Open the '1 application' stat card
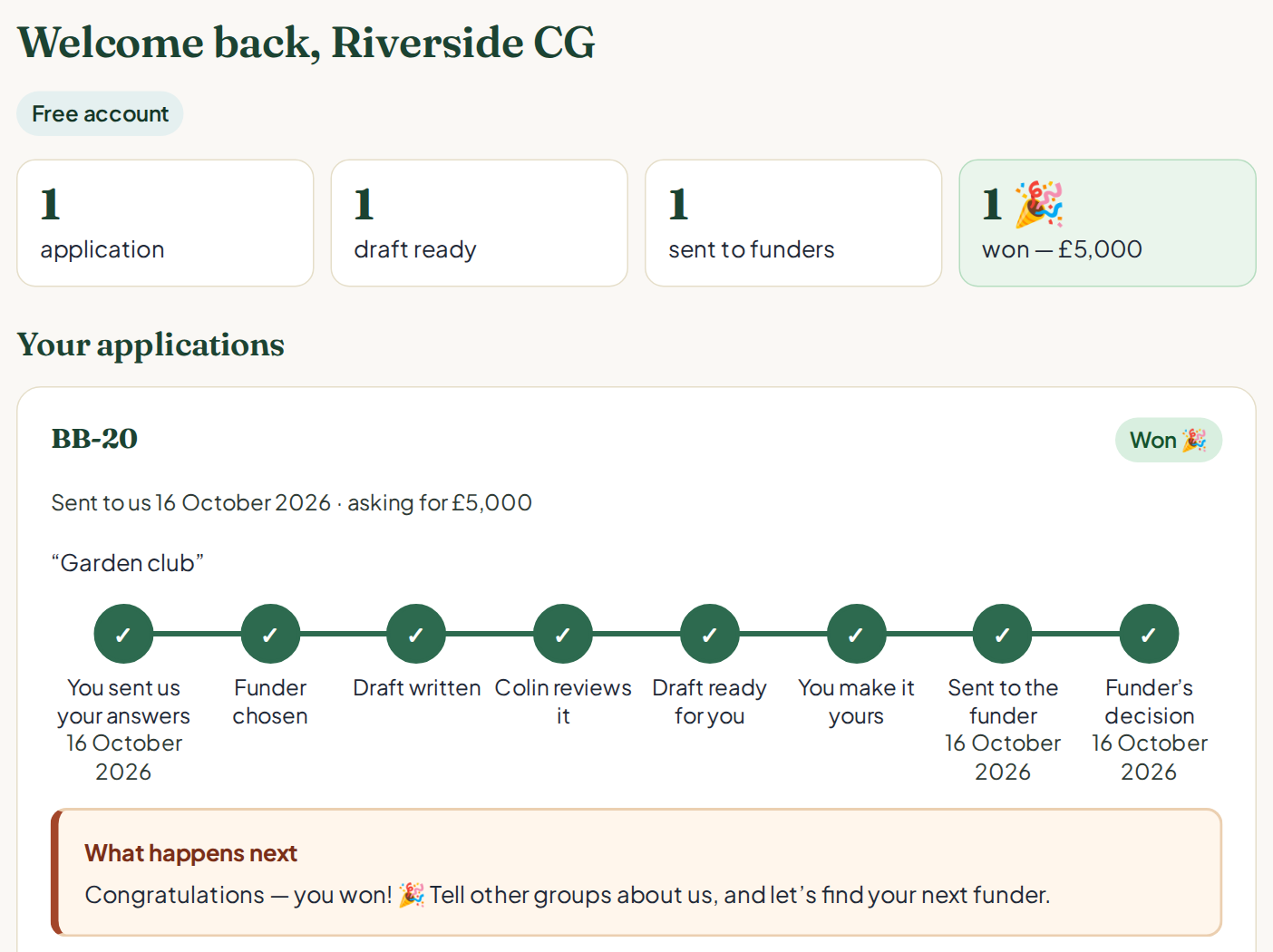The height and width of the screenshot is (952, 1273). click(x=165, y=223)
